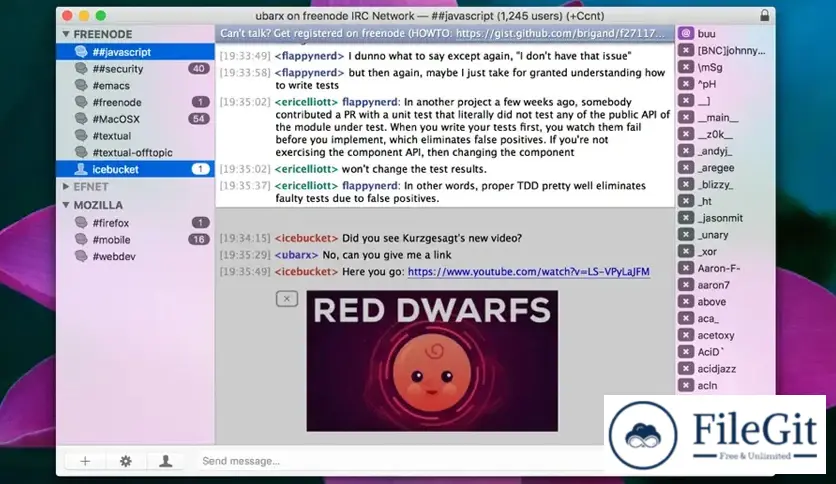Collapse the MOZILLA server group
Image resolution: width=836 pixels, height=484 pixels.
coord(66,205)
